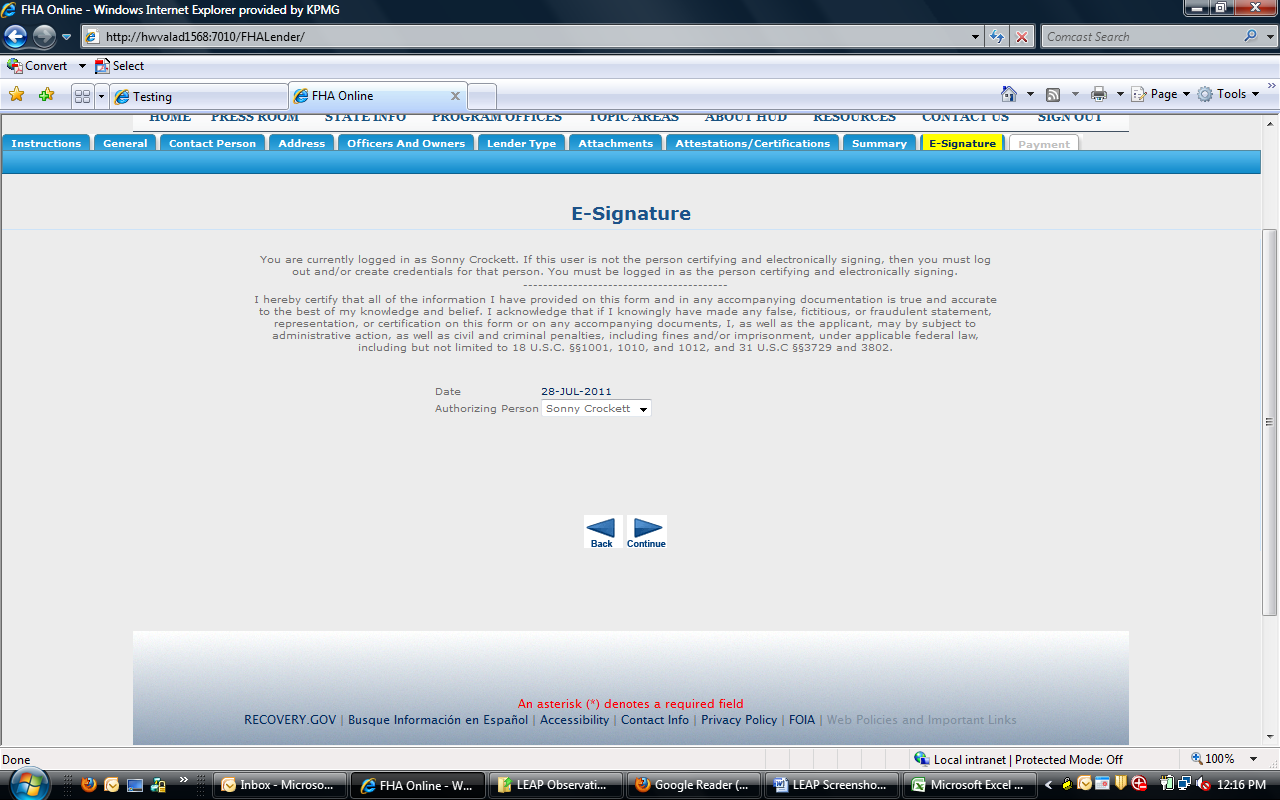Open the Privacy Policy footer link
This screenshot has height=800, width=1280.
pos(739,720)
